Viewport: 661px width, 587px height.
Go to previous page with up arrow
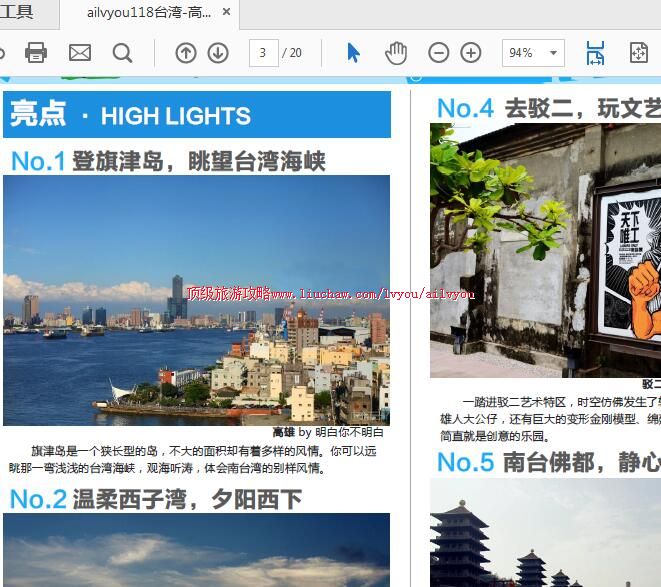tap(185, 53)
